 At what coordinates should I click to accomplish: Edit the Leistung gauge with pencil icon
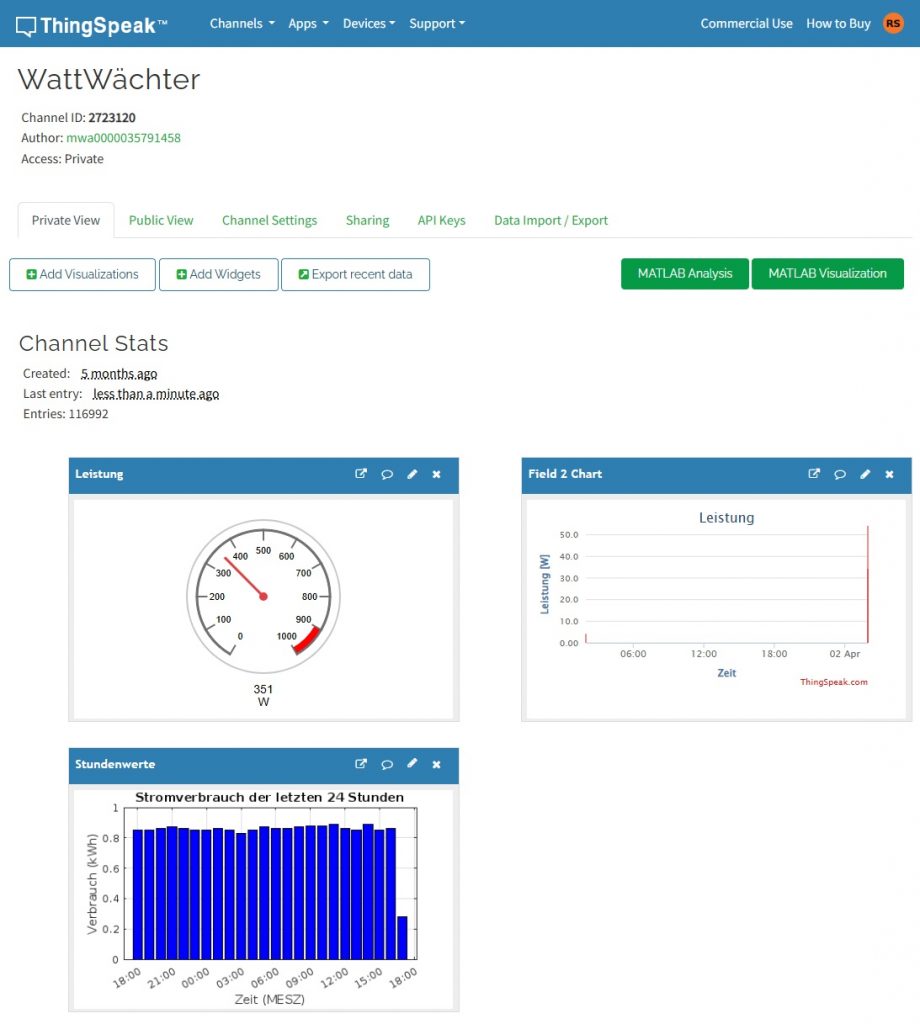click(412, 474)
